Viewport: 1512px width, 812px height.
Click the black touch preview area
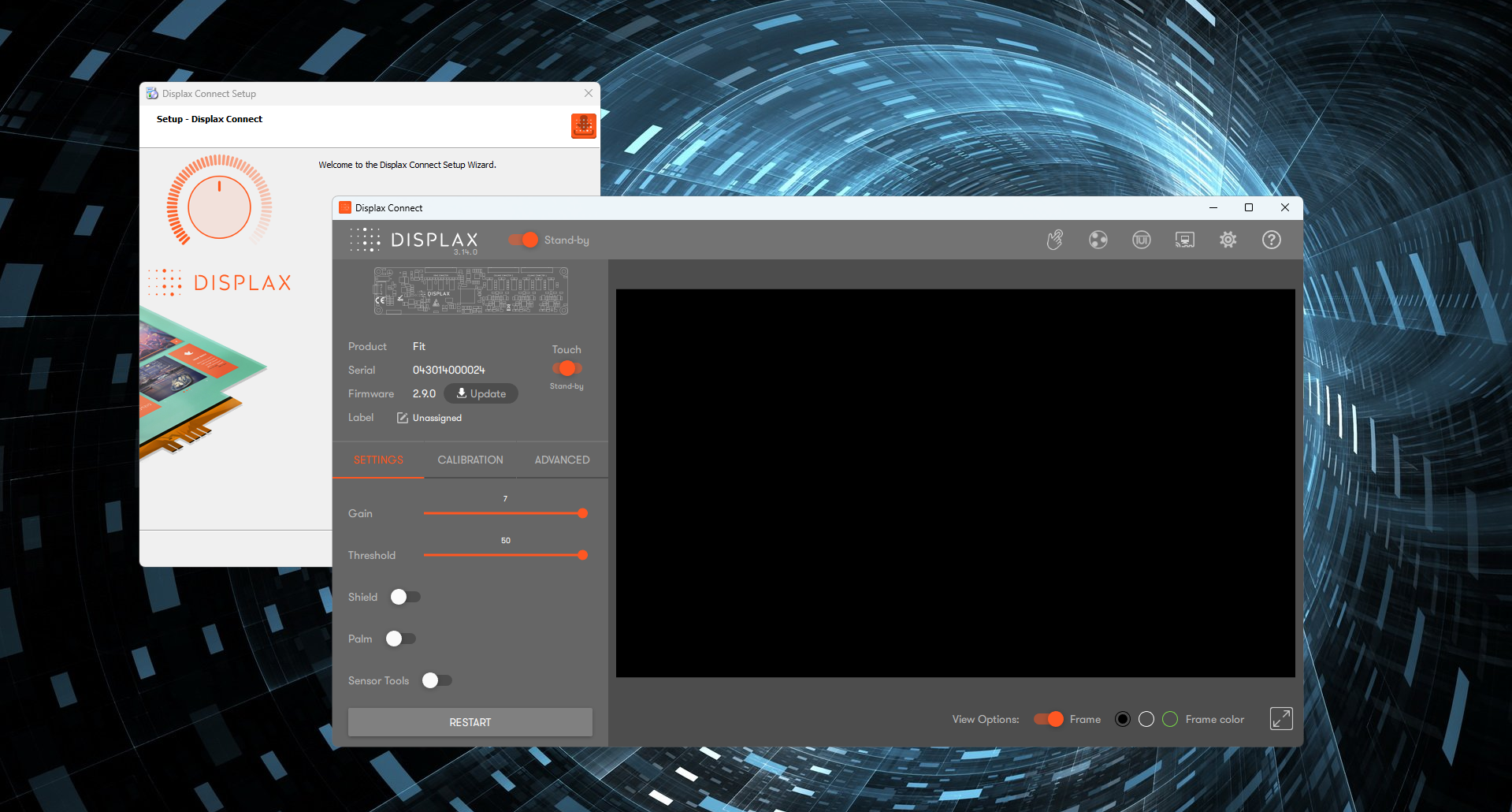955,482
